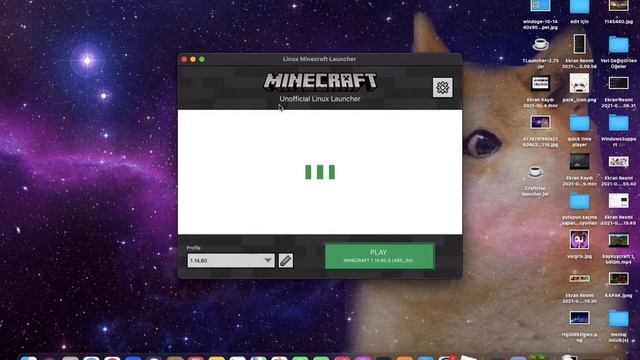Image resolution: width=640 pixels, height=360 pixels.
Task: Open the 1.14.60 profile dropdown
Action: 231,260
